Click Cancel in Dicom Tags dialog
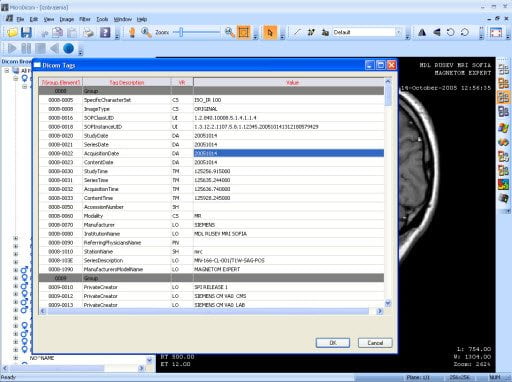Viewport: 512px width, 382px height. (375, 343)
